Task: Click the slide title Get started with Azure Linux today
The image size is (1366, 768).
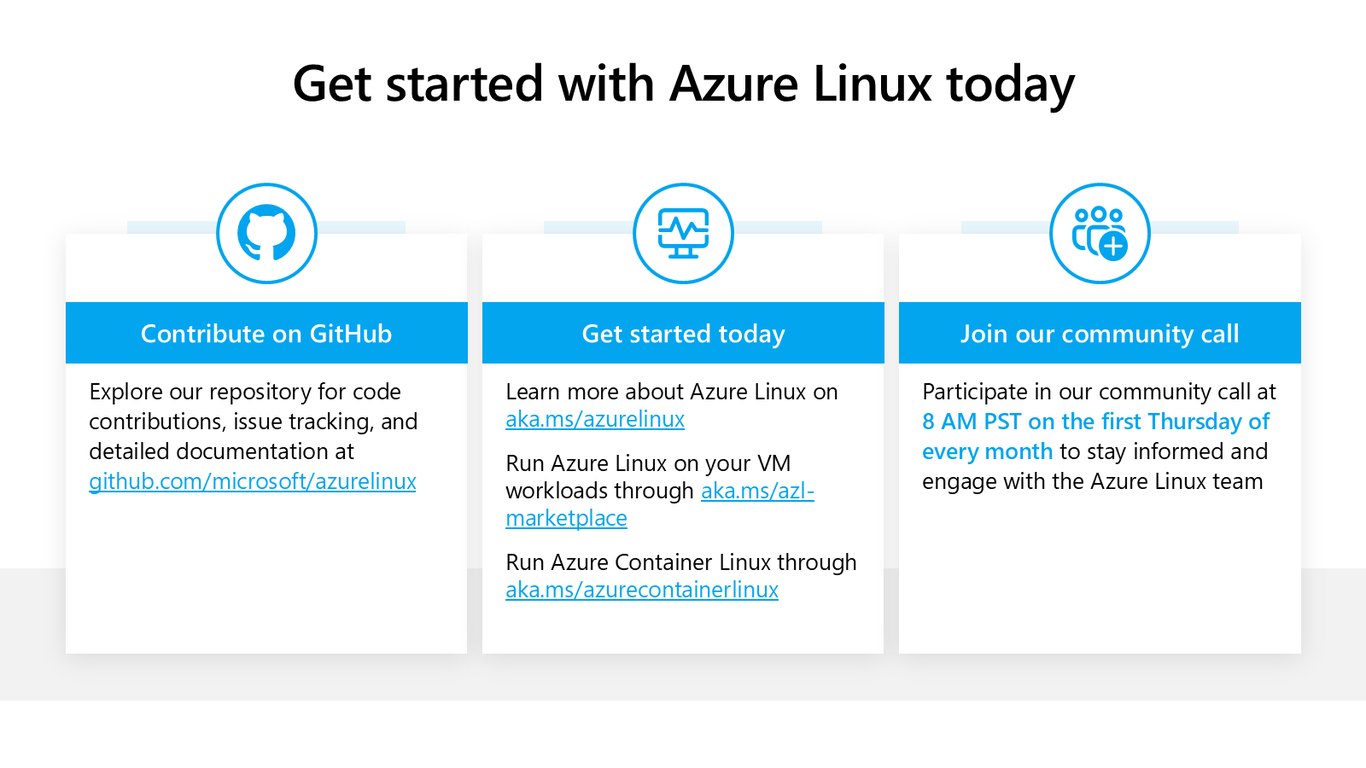Action: click(x=683, y=83)
